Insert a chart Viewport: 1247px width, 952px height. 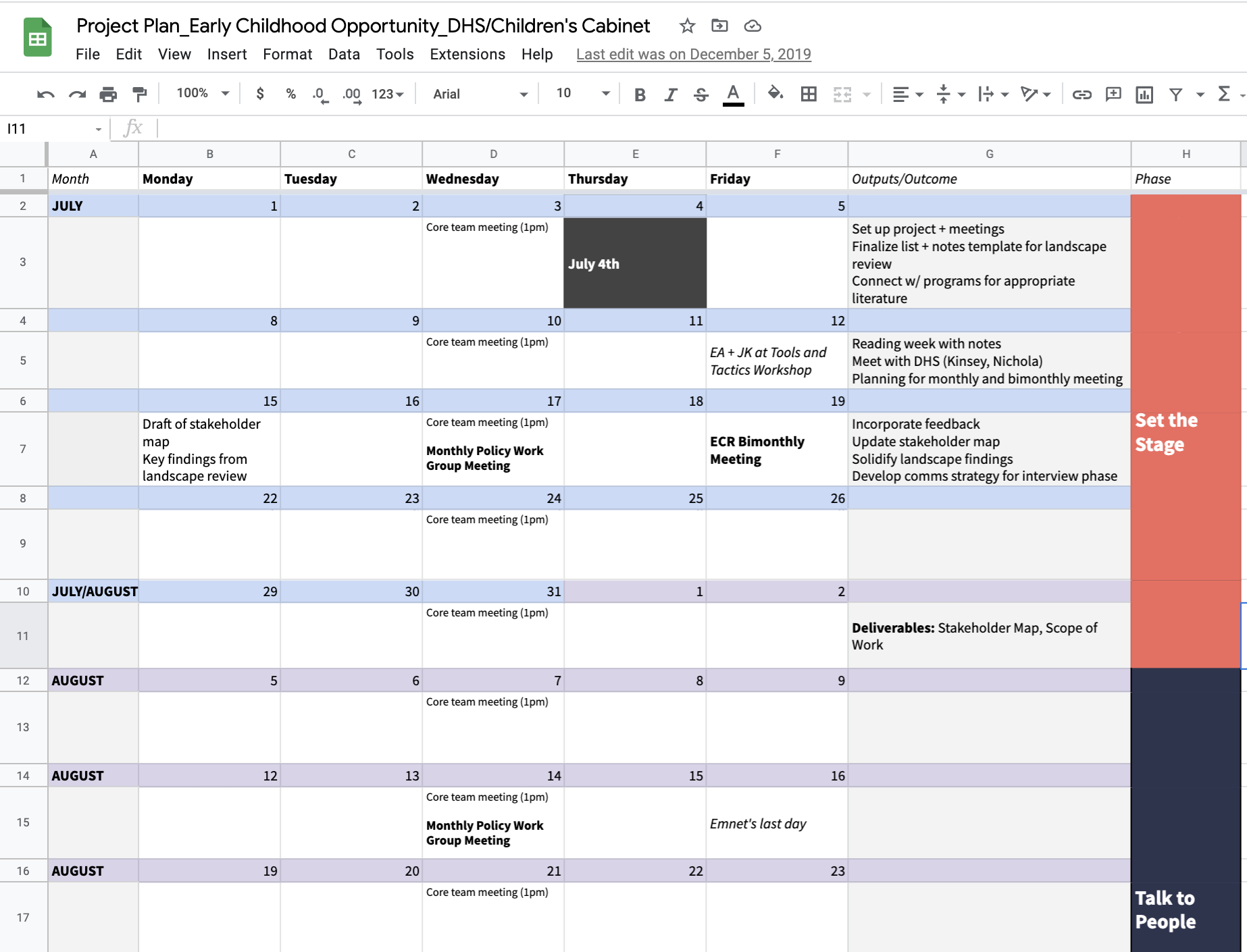(x=1144, y=95)
